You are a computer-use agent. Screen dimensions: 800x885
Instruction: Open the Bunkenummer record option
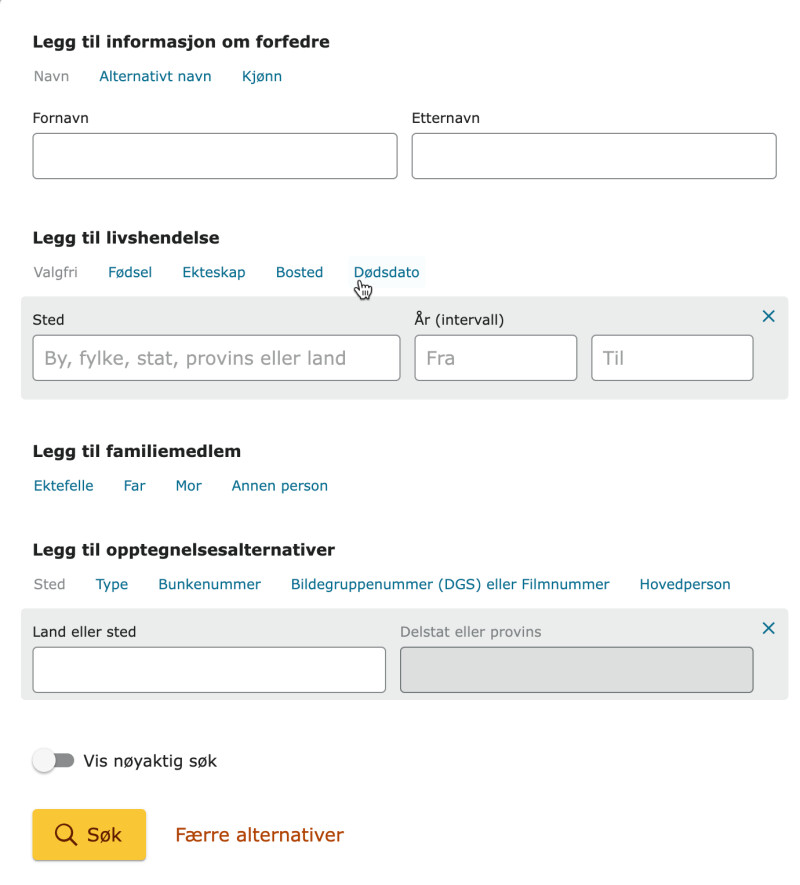(x=209, y=584)
